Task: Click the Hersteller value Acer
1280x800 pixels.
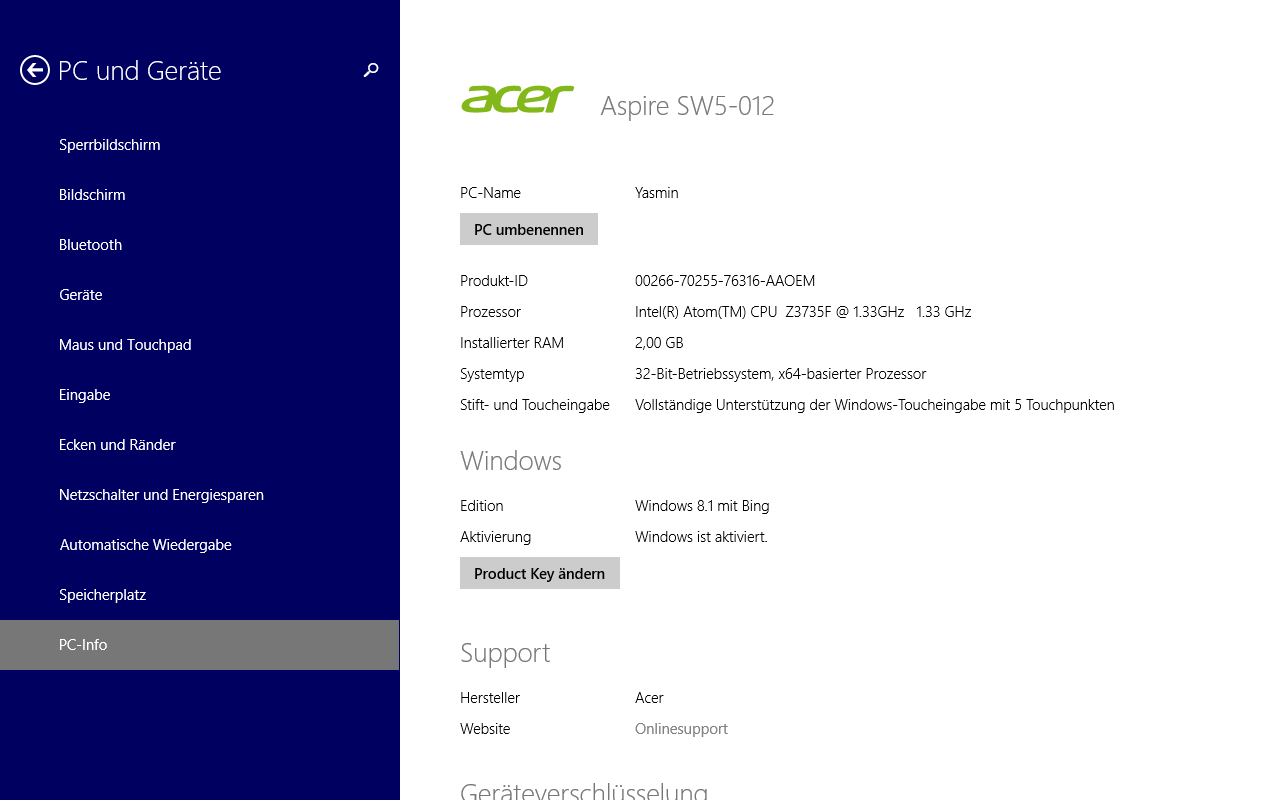Action: [x=649, y=698]
